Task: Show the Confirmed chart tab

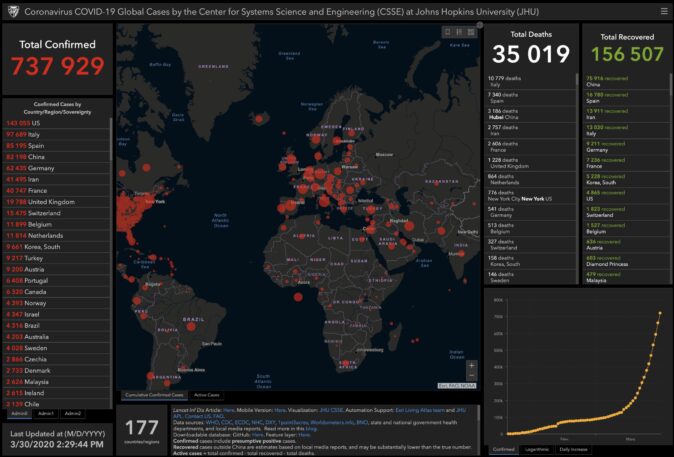Action: (503, 449)
